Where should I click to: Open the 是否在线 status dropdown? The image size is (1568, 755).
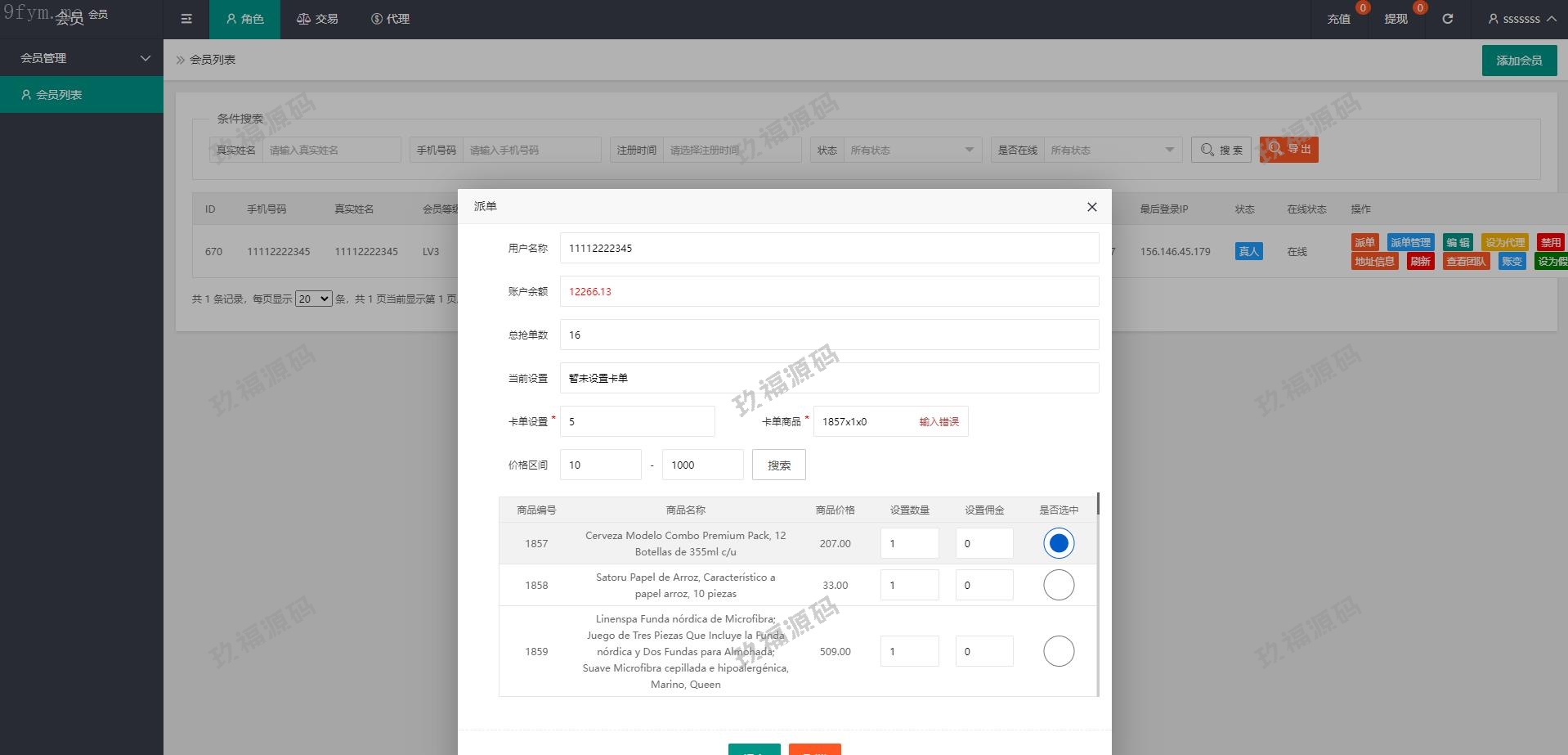tap(1112, 150)
